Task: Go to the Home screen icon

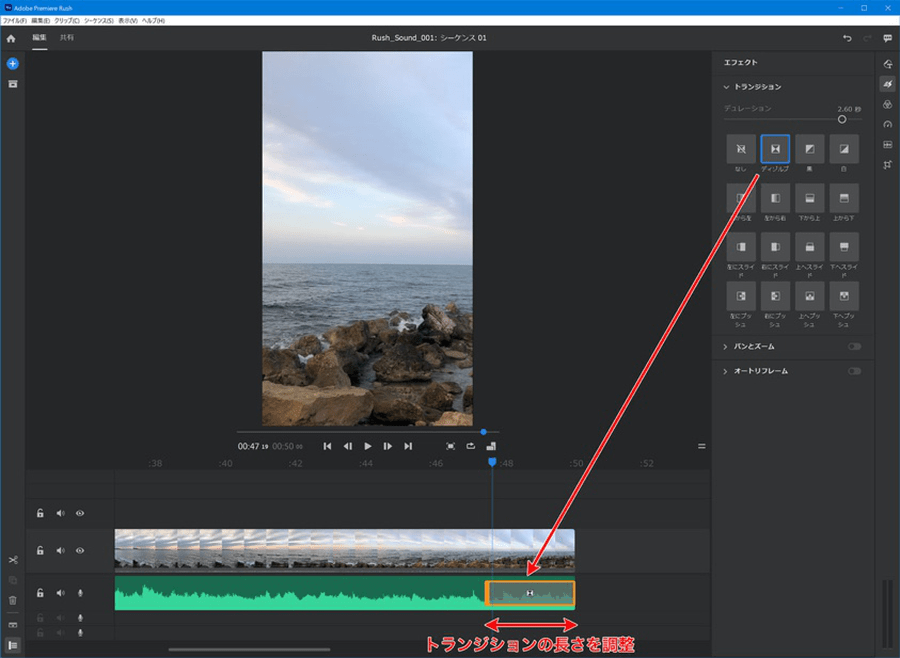Action: pyautogui.click(x=11, y=38)
